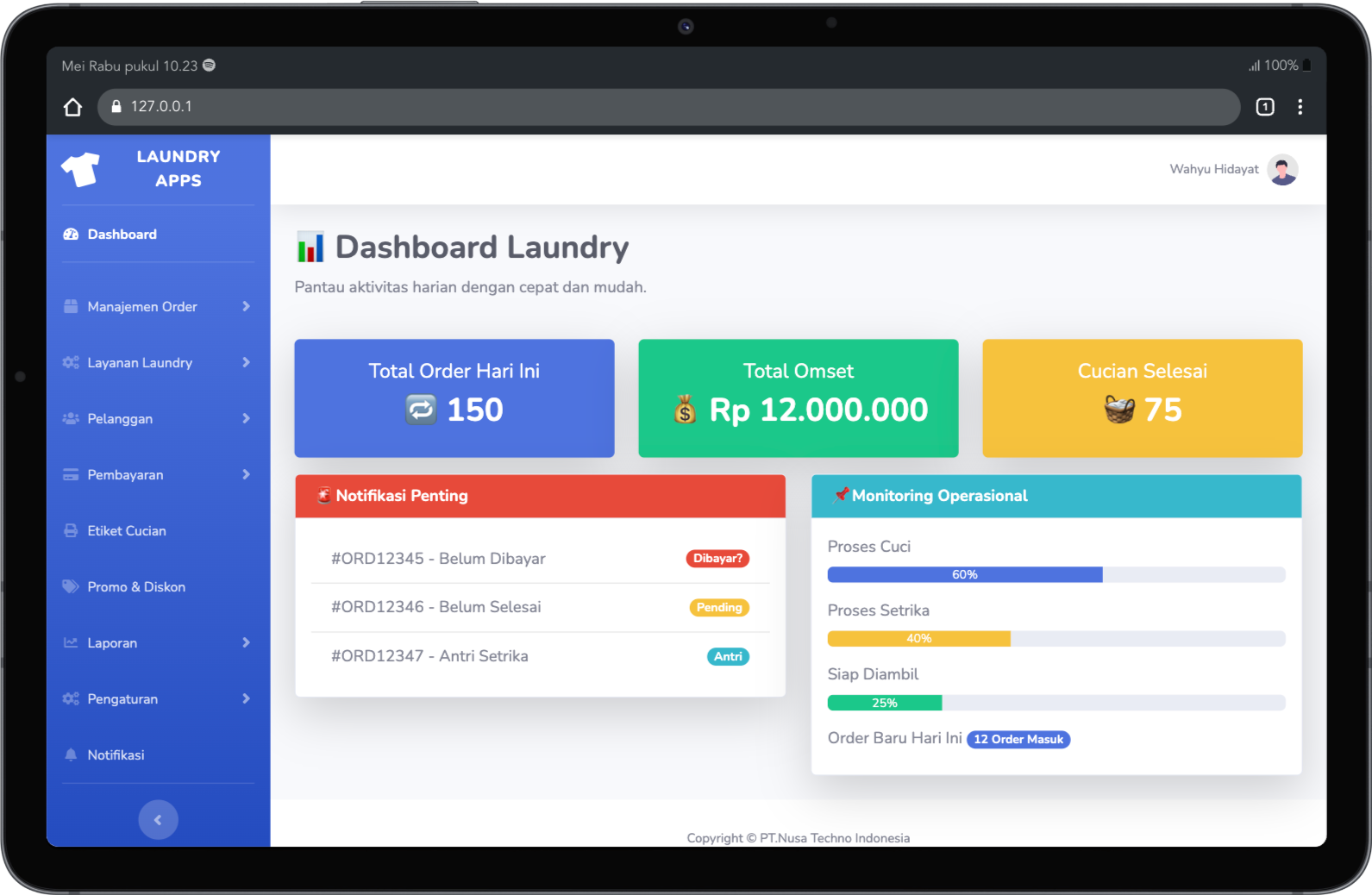
Task: Click the Laundry Apps t-shirt logo
Action: [80, 169]
